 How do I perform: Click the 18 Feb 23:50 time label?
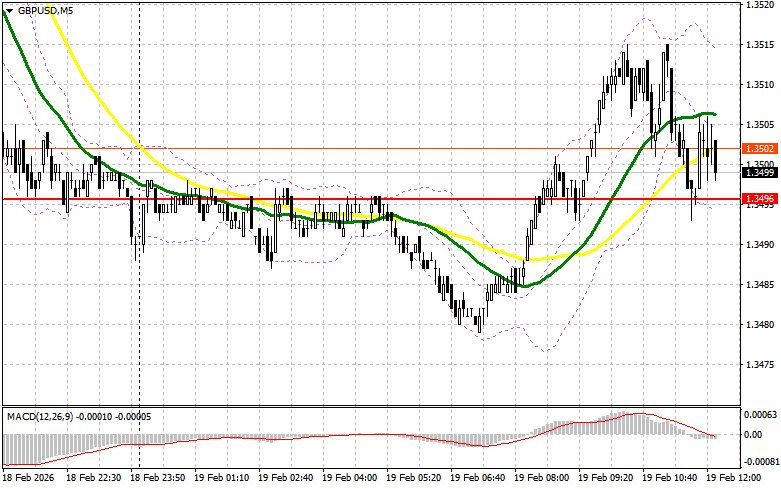click(x=157, y=478)
